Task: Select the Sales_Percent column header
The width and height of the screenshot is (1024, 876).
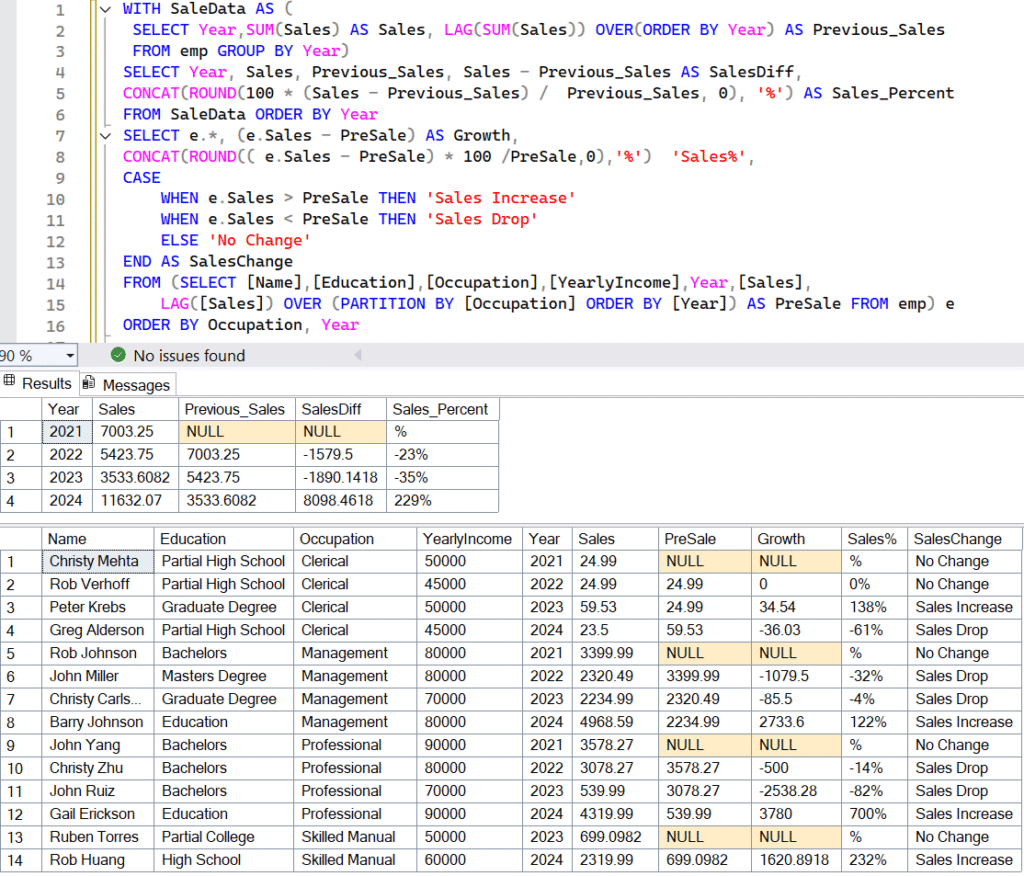Action: (x=443, y=409)
